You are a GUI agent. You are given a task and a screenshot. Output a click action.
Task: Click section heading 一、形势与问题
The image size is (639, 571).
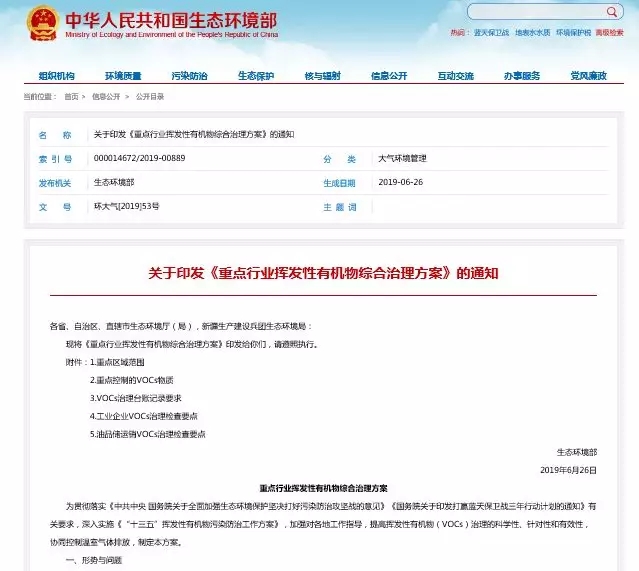coord(94,560)
